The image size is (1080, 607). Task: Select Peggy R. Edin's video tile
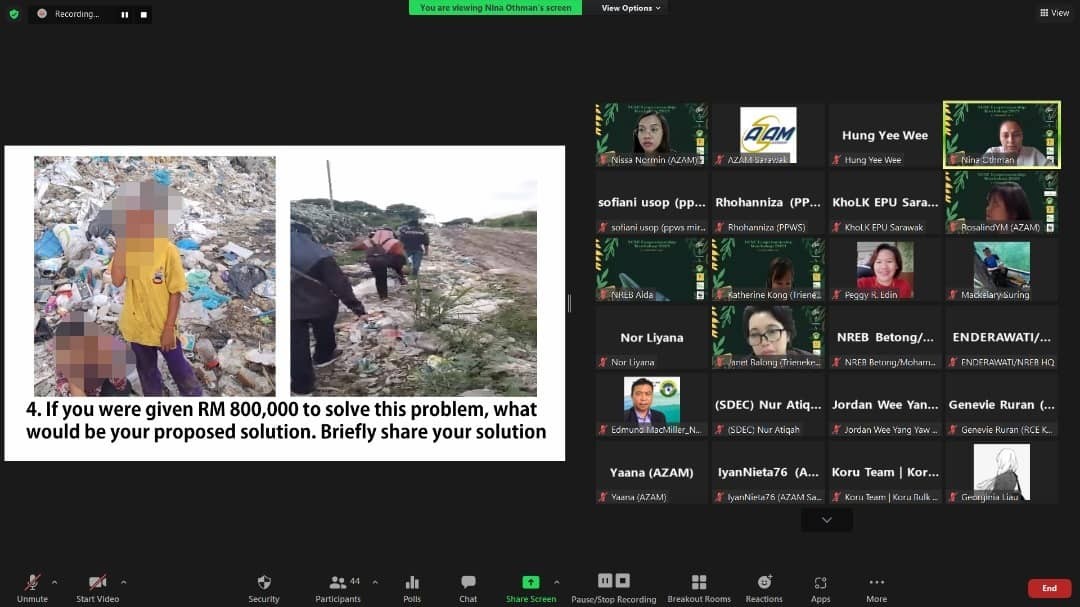pos(884,270)
